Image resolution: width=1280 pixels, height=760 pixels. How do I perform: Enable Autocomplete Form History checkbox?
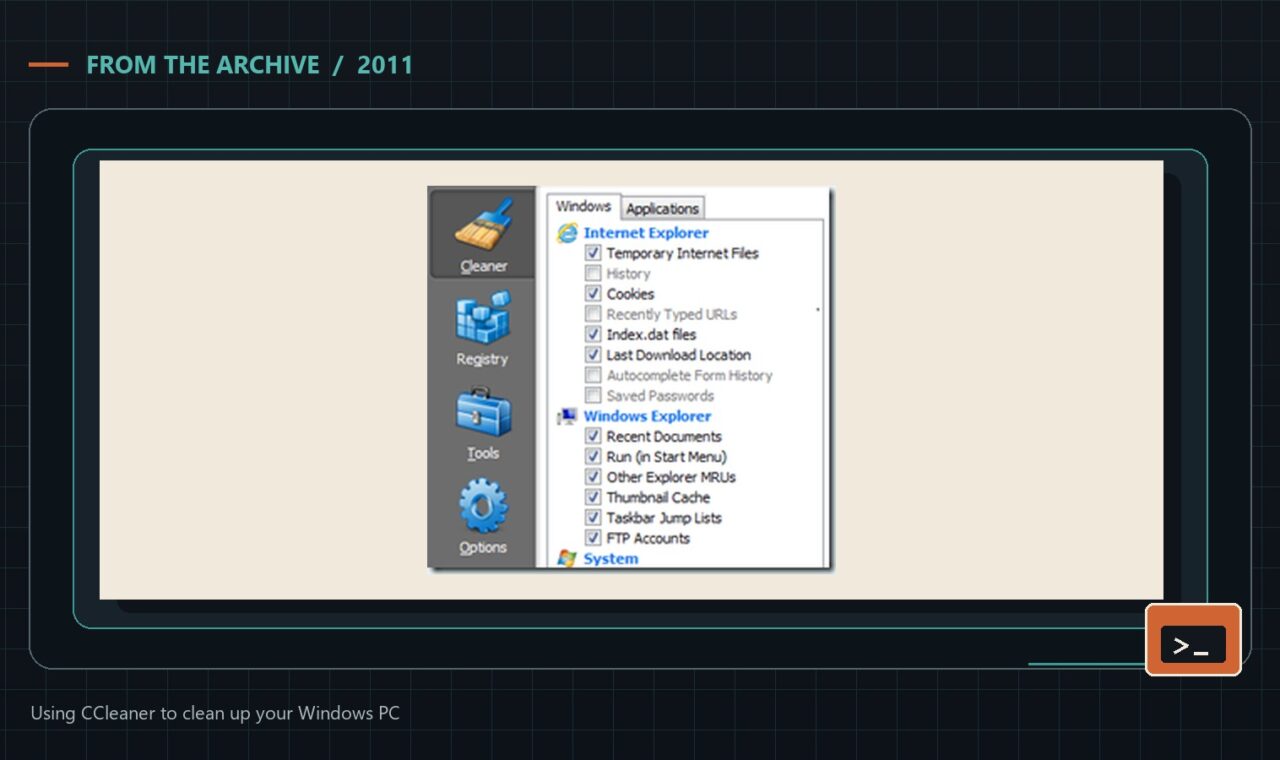tap(593, 376)
